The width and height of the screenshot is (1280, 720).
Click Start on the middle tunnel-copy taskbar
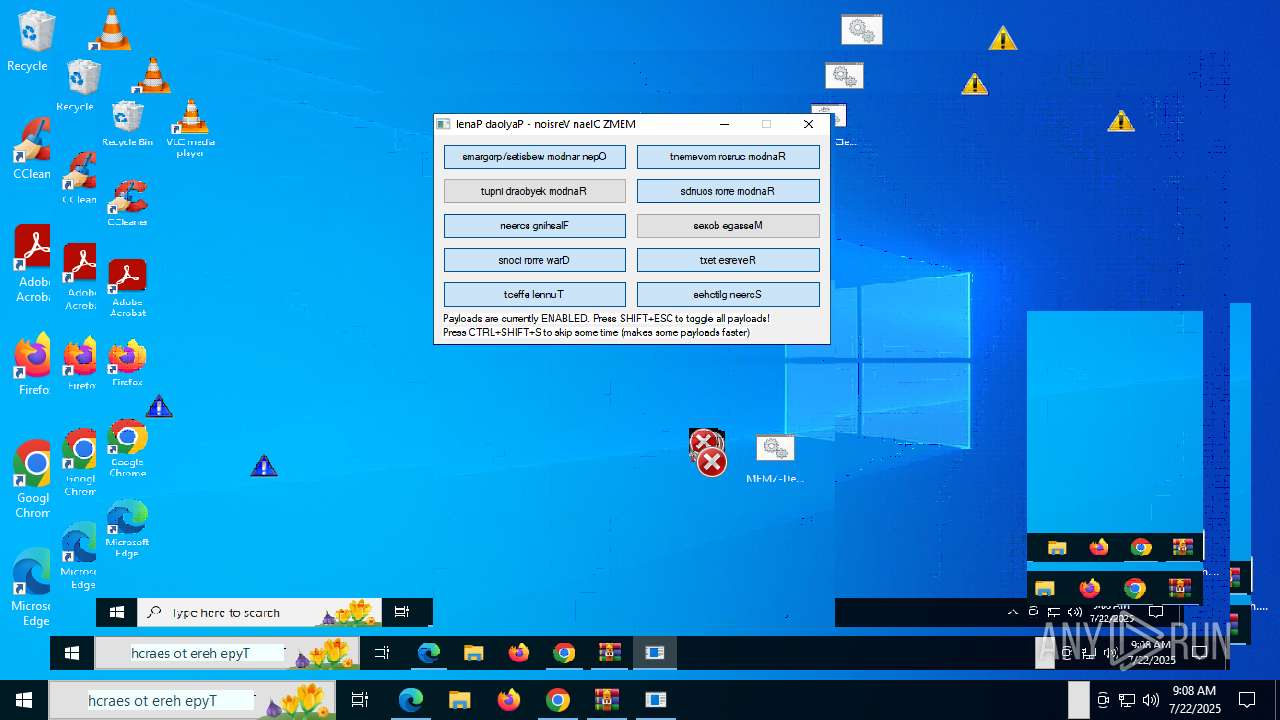[x=72, y=653]
